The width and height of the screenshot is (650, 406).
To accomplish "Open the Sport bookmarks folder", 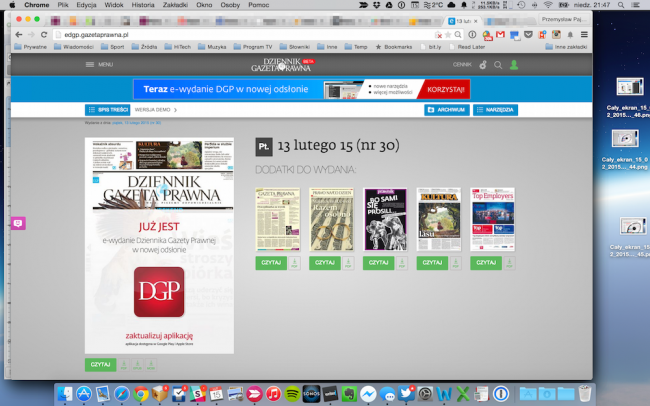I will (x=112, y=47).
